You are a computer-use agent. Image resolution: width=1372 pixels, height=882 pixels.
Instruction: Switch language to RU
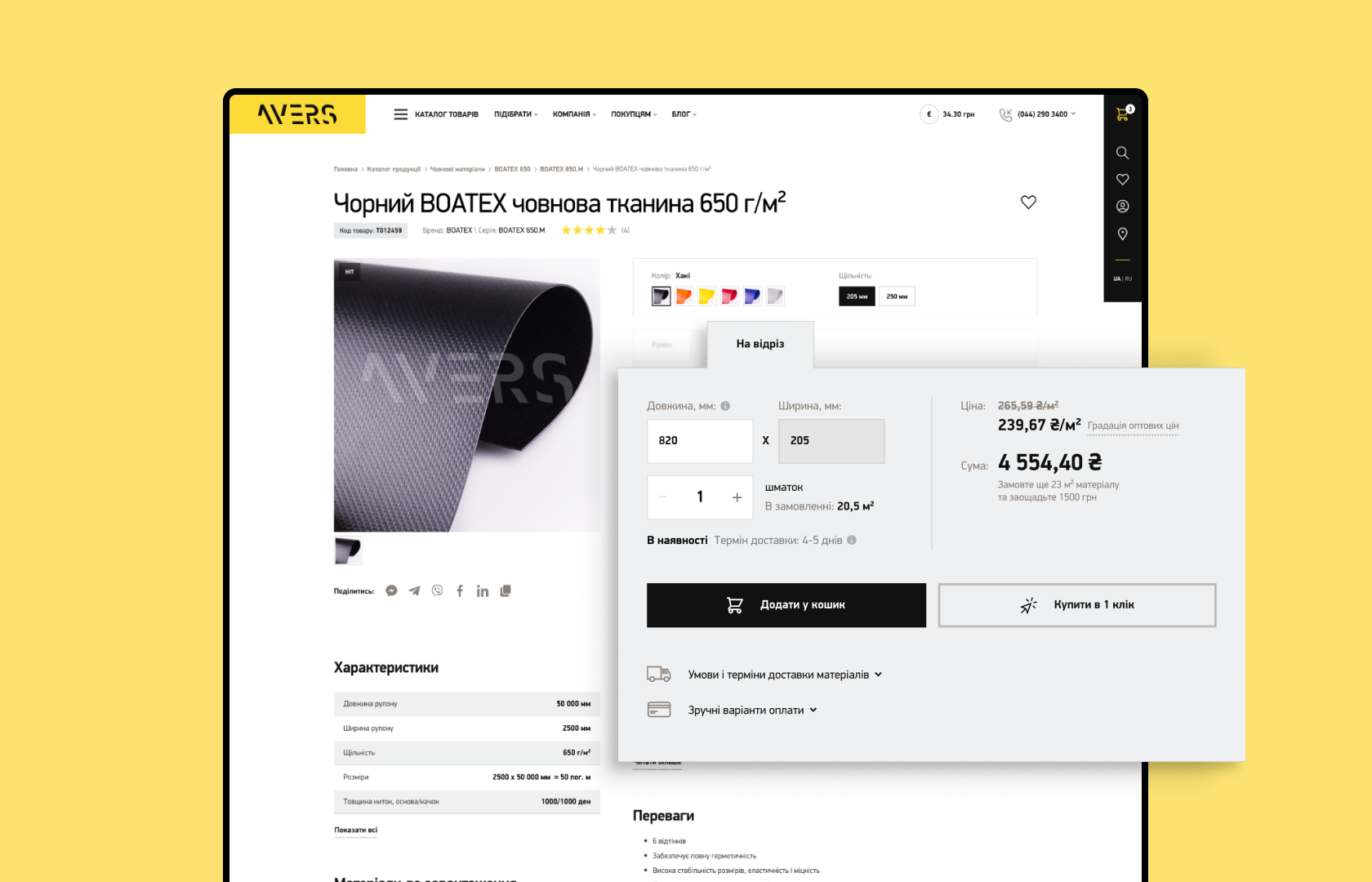click(1128, 278)
